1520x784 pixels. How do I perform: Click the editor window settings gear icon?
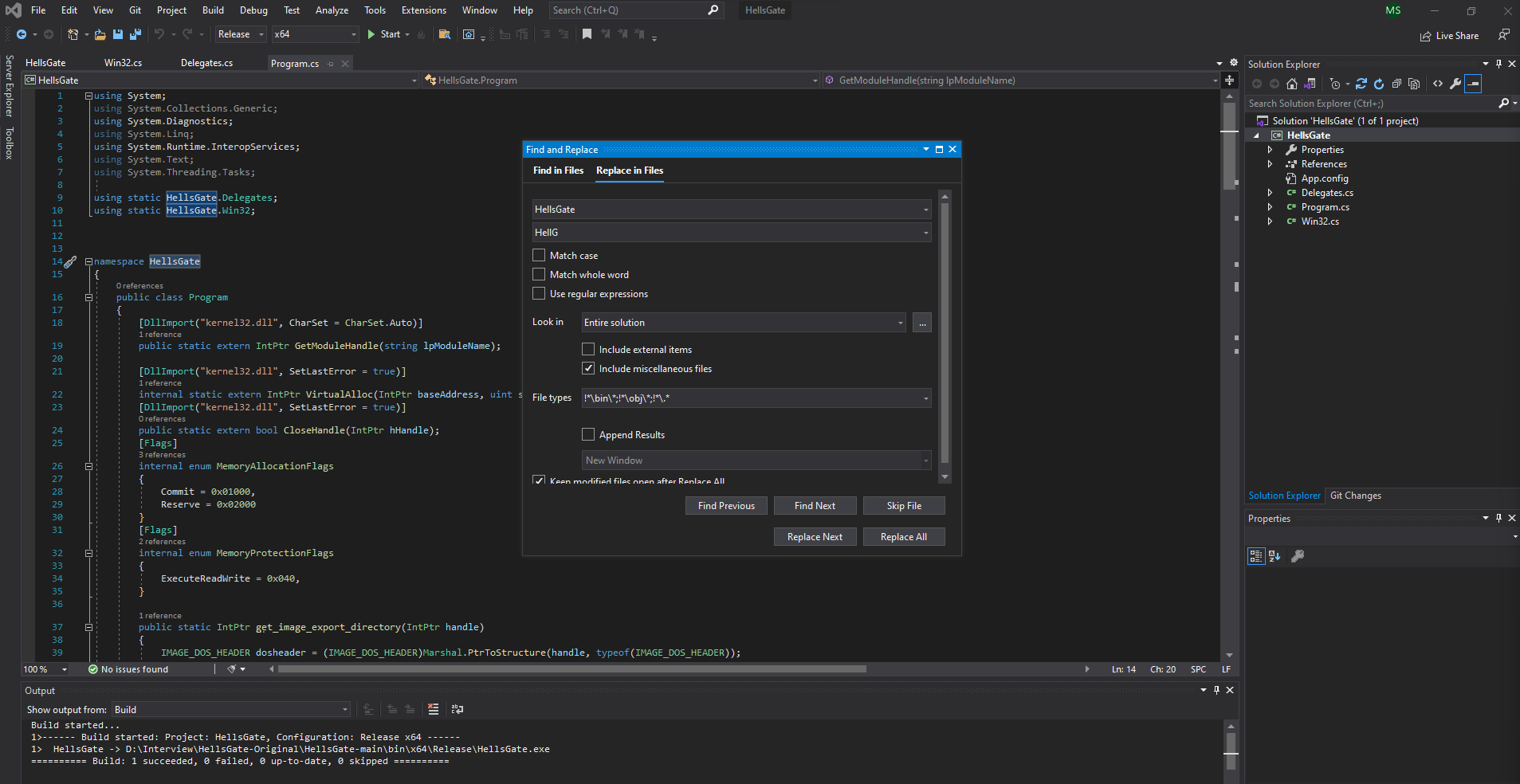coord(1234,62)
